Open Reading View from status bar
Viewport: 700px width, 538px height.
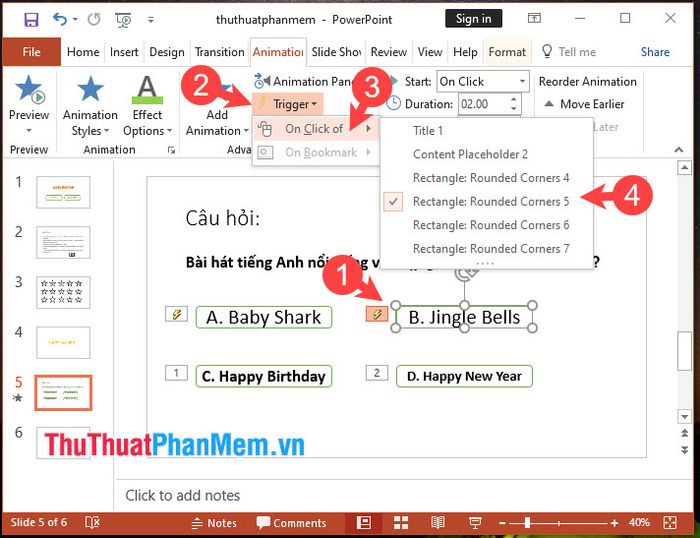[x=437, y=522]
